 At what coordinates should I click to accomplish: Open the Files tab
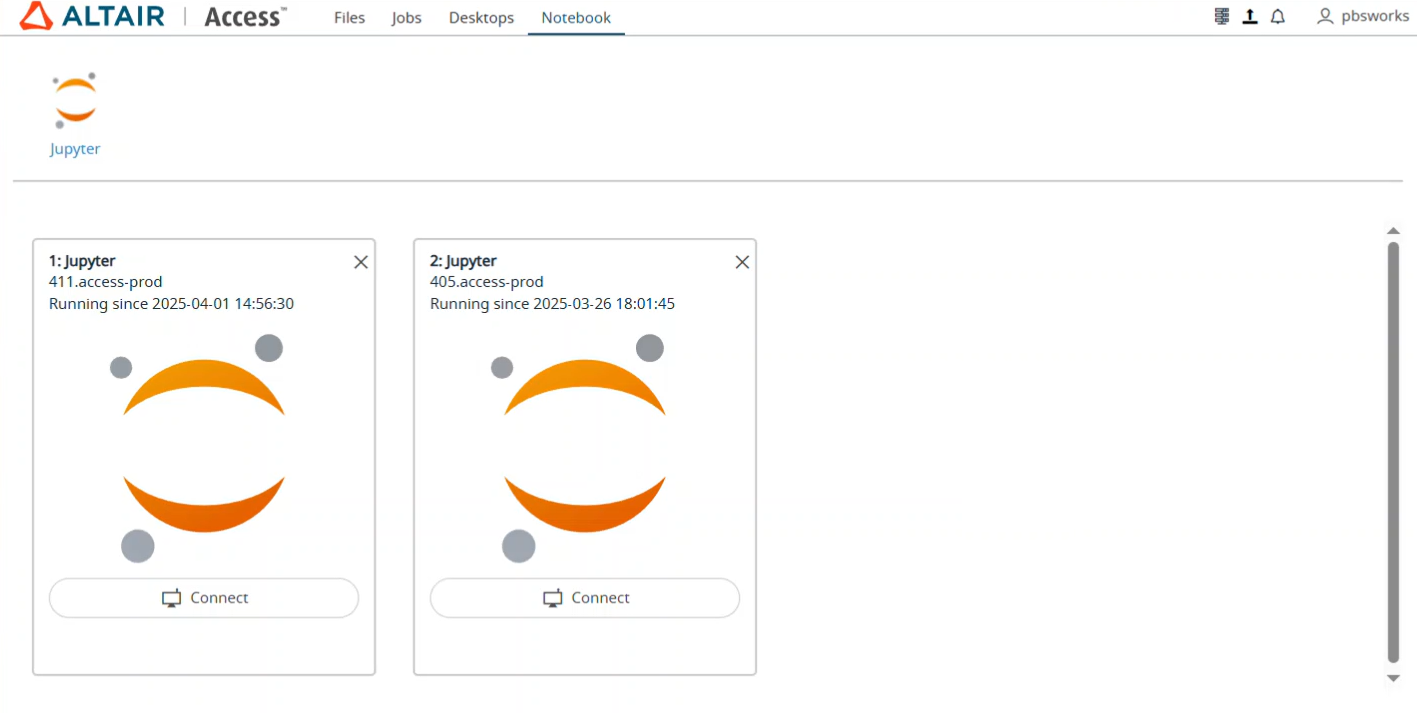[x=349, y=18]
